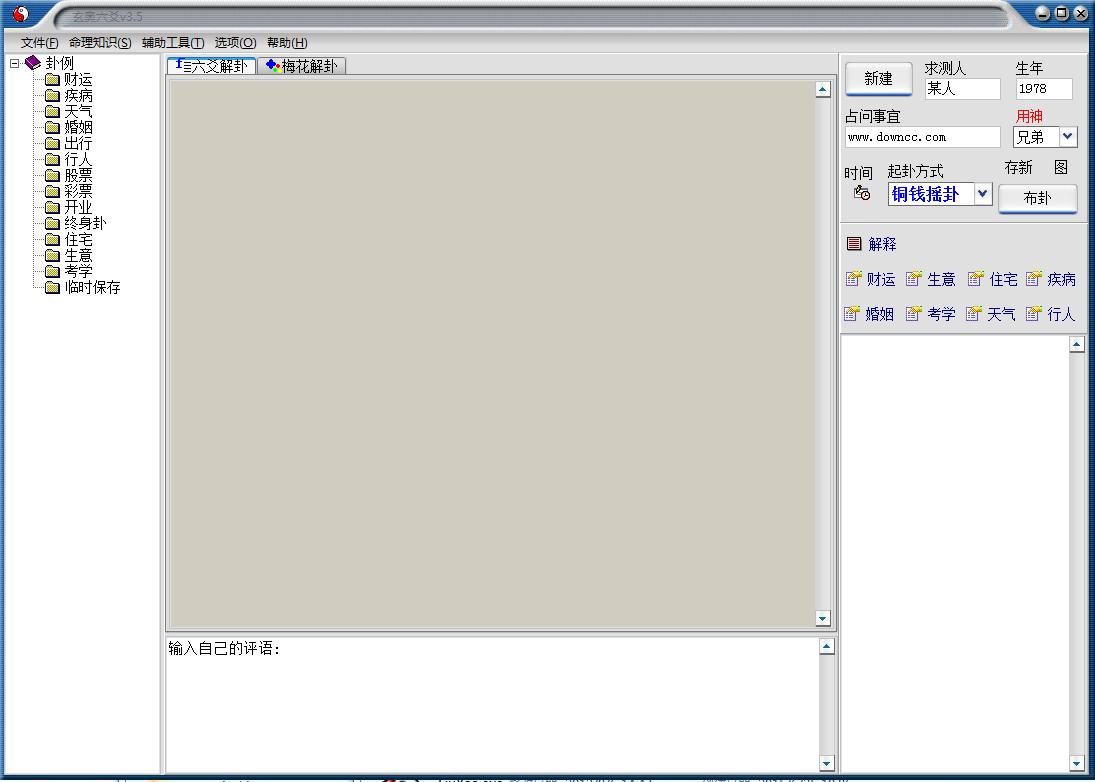The height and width of the screenshot is (782, 1095).
Task: Click the 解释 list icon
Action: point(854,244)
